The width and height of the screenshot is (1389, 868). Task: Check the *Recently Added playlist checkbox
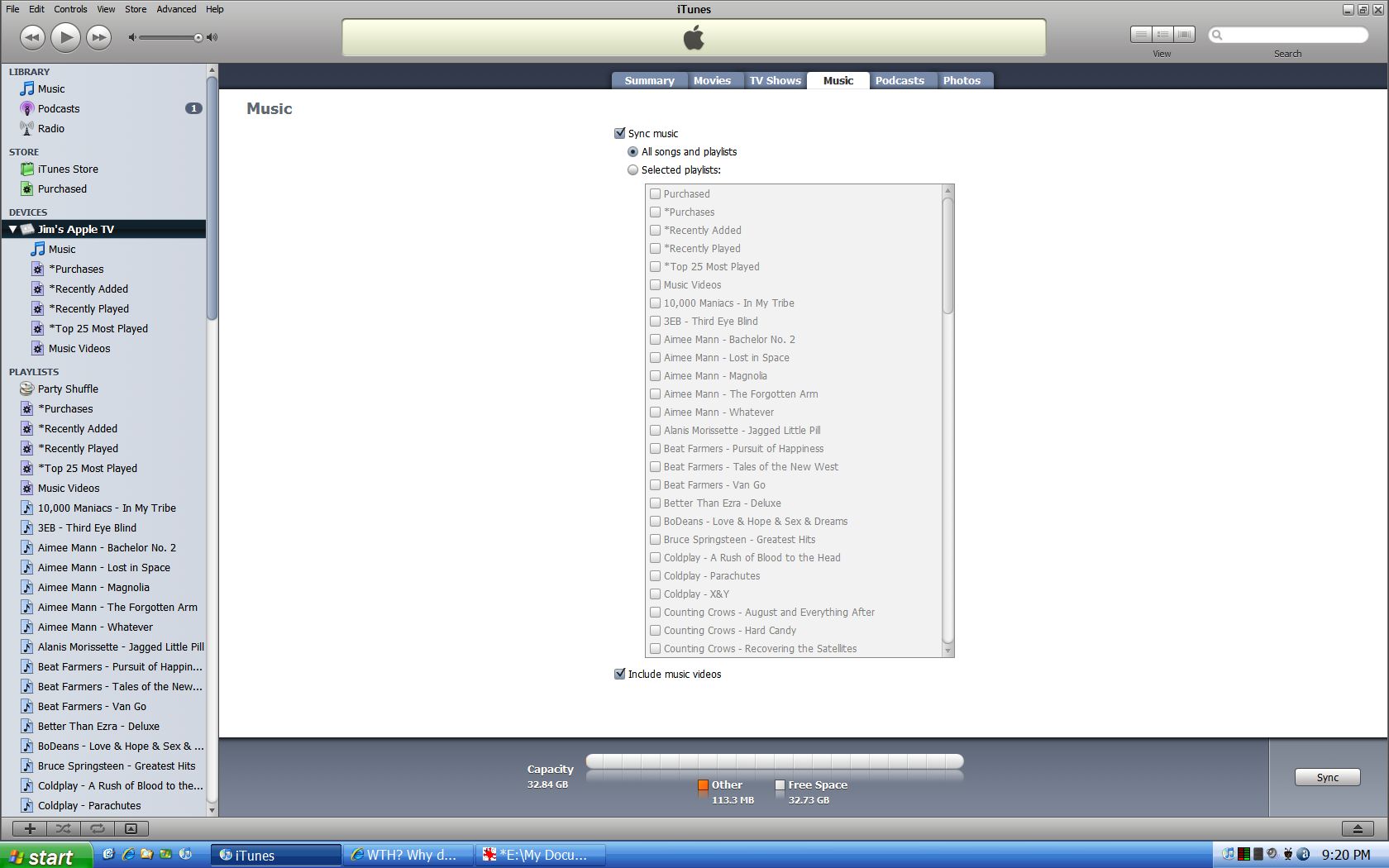point(656,230)
